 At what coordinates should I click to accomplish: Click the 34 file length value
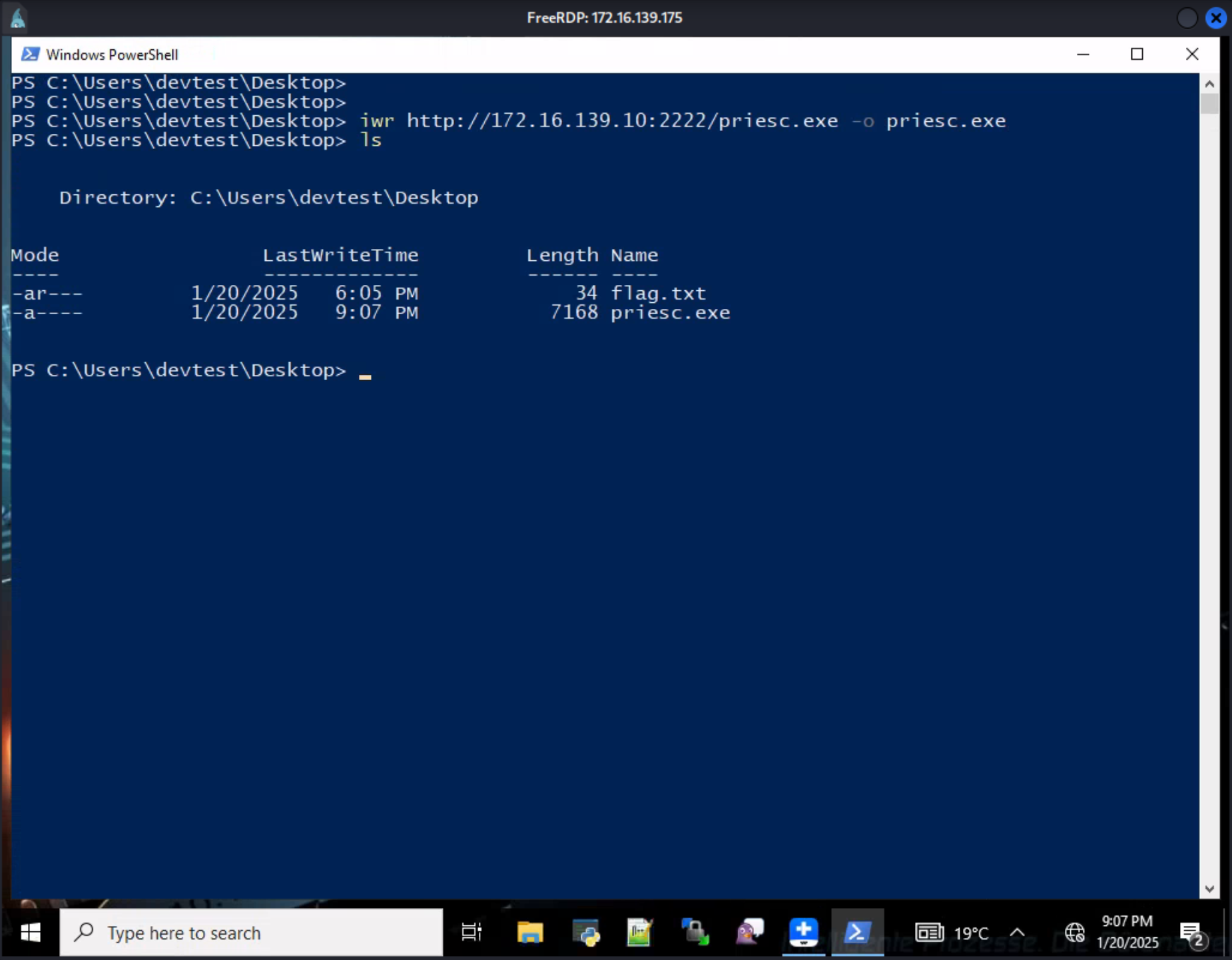[x=586, y=293]
